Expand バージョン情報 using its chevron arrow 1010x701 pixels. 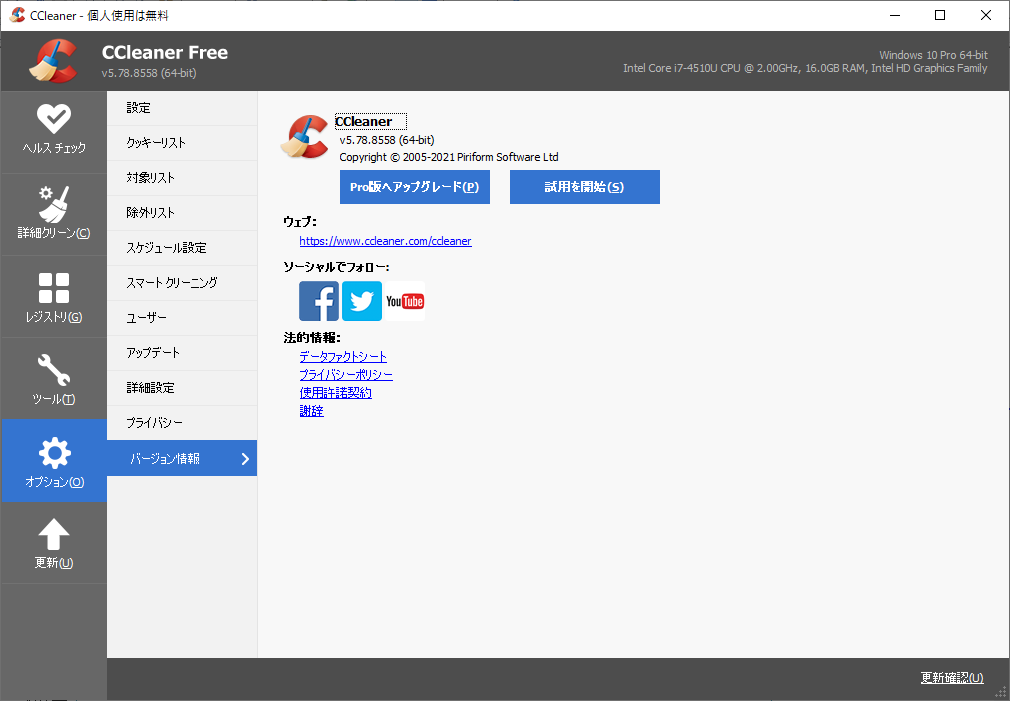click(245, 457)
